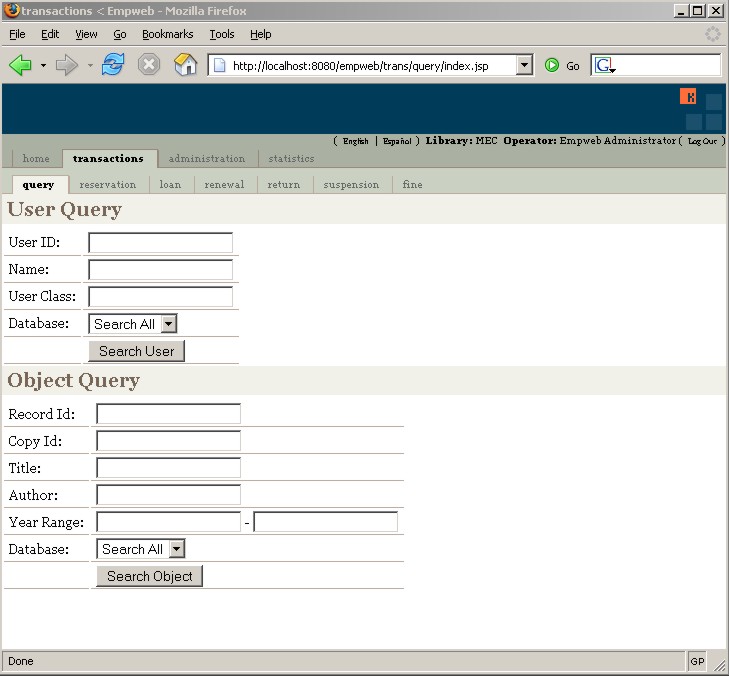The image size is (729, 676).
Task: Switch language to English link
Action: tap(356, 141)
